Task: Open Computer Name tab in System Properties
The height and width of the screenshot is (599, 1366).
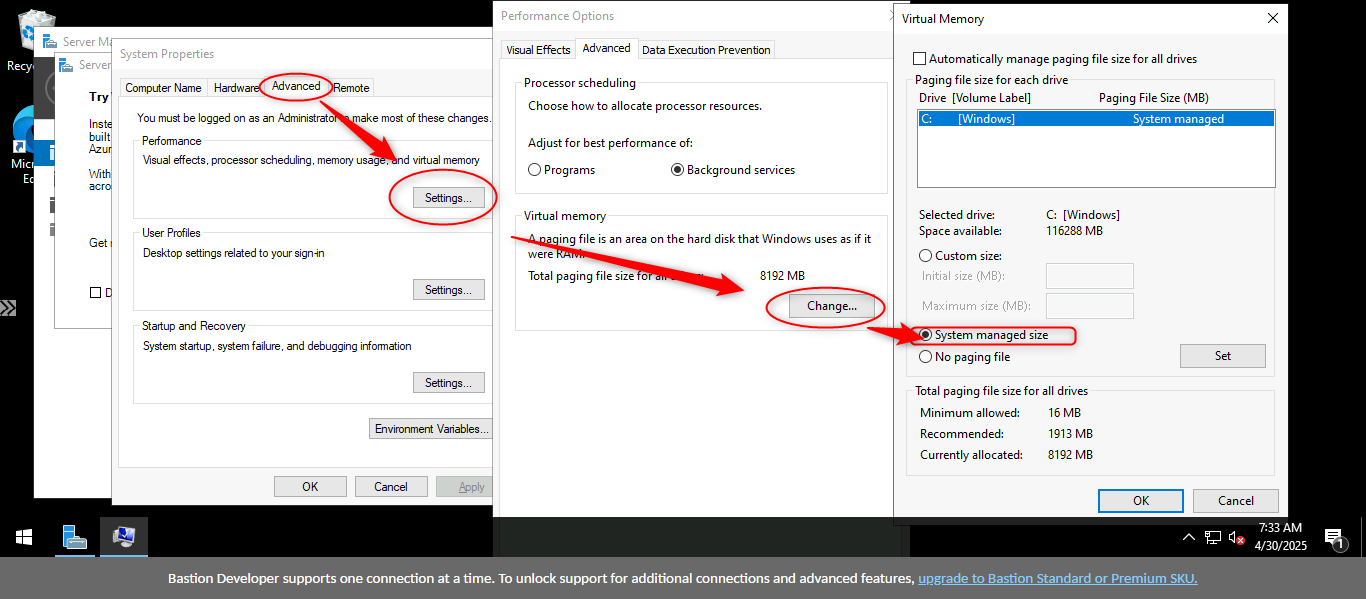Action: pos(163,88)
